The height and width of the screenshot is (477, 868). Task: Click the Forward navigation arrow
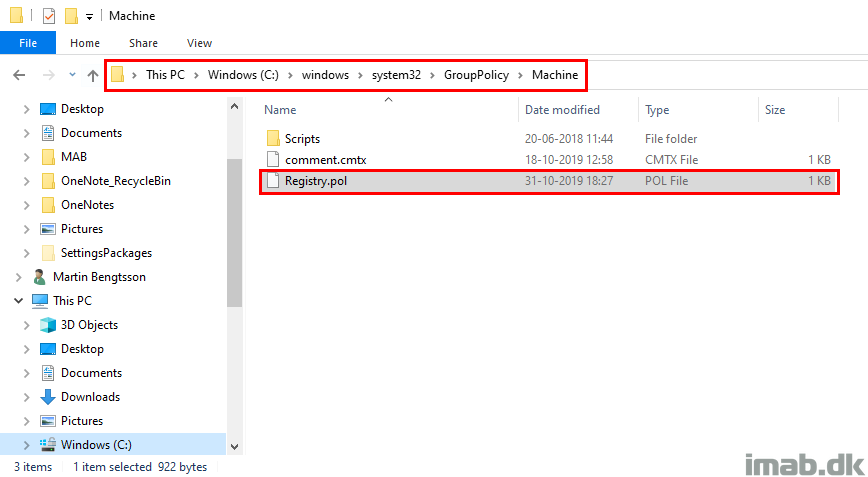49,75
